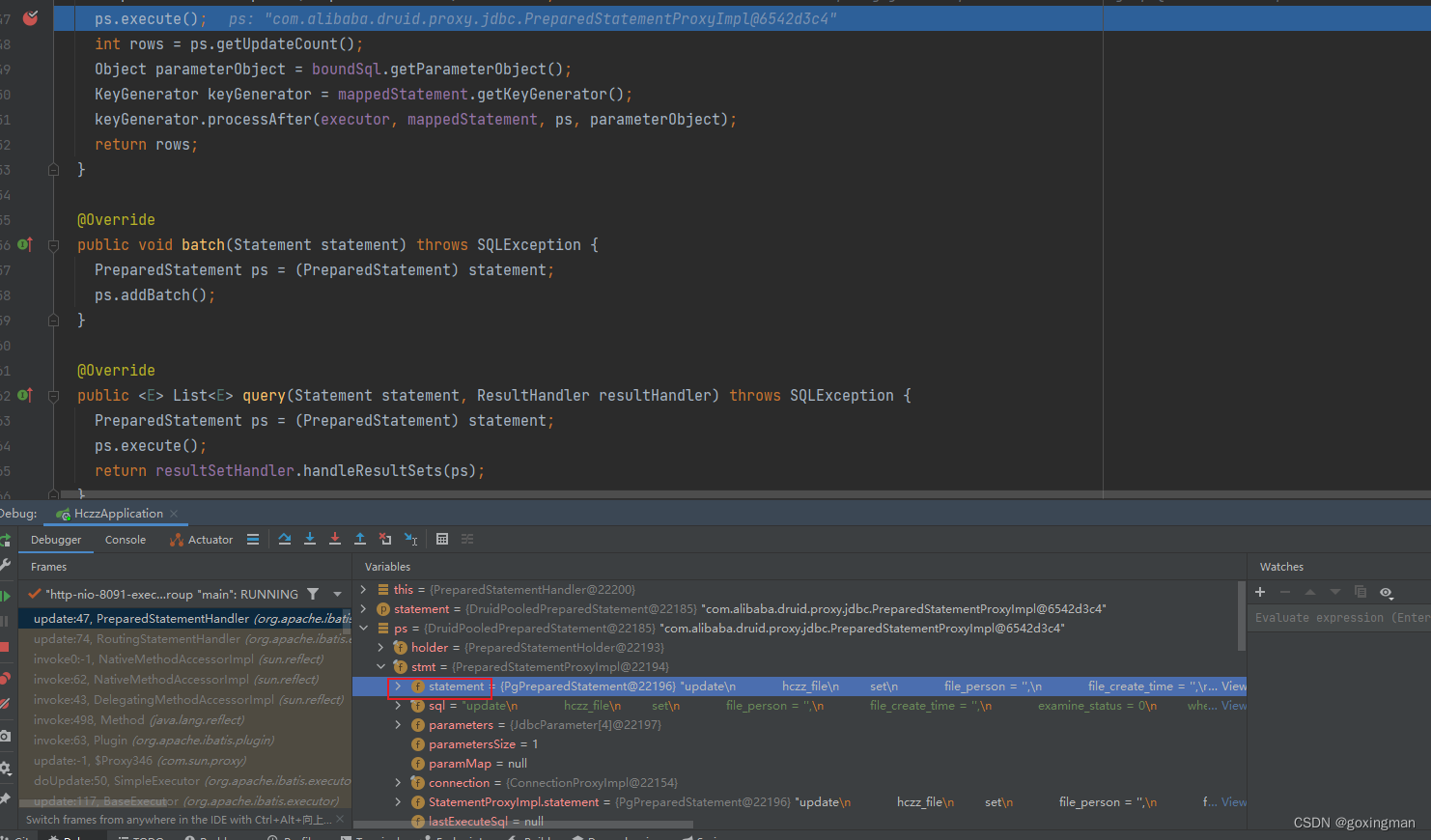Select the 'parametersSize = 1' variable row
This screenshot has height=840, width=1431.
tap(800, 744)
